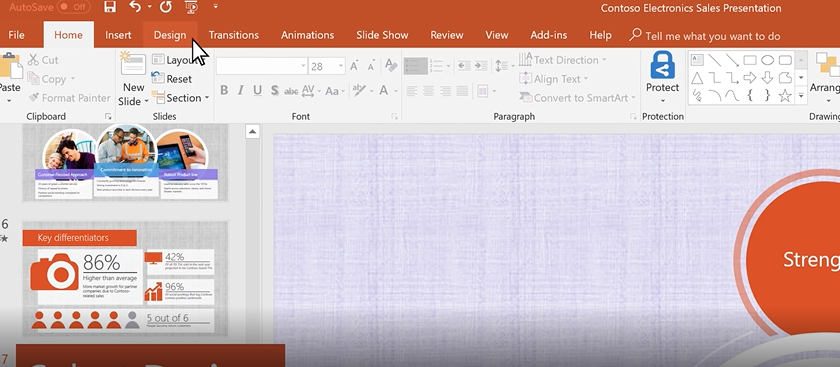Open Align Text dropdown
The image size is (840, 367).
[553, 79]
